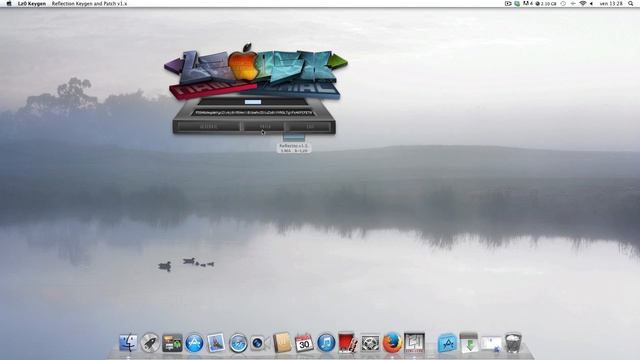The image size is (640, 360).
Task: Launch iTunes music note icon
Action: [x=326, y=343]
